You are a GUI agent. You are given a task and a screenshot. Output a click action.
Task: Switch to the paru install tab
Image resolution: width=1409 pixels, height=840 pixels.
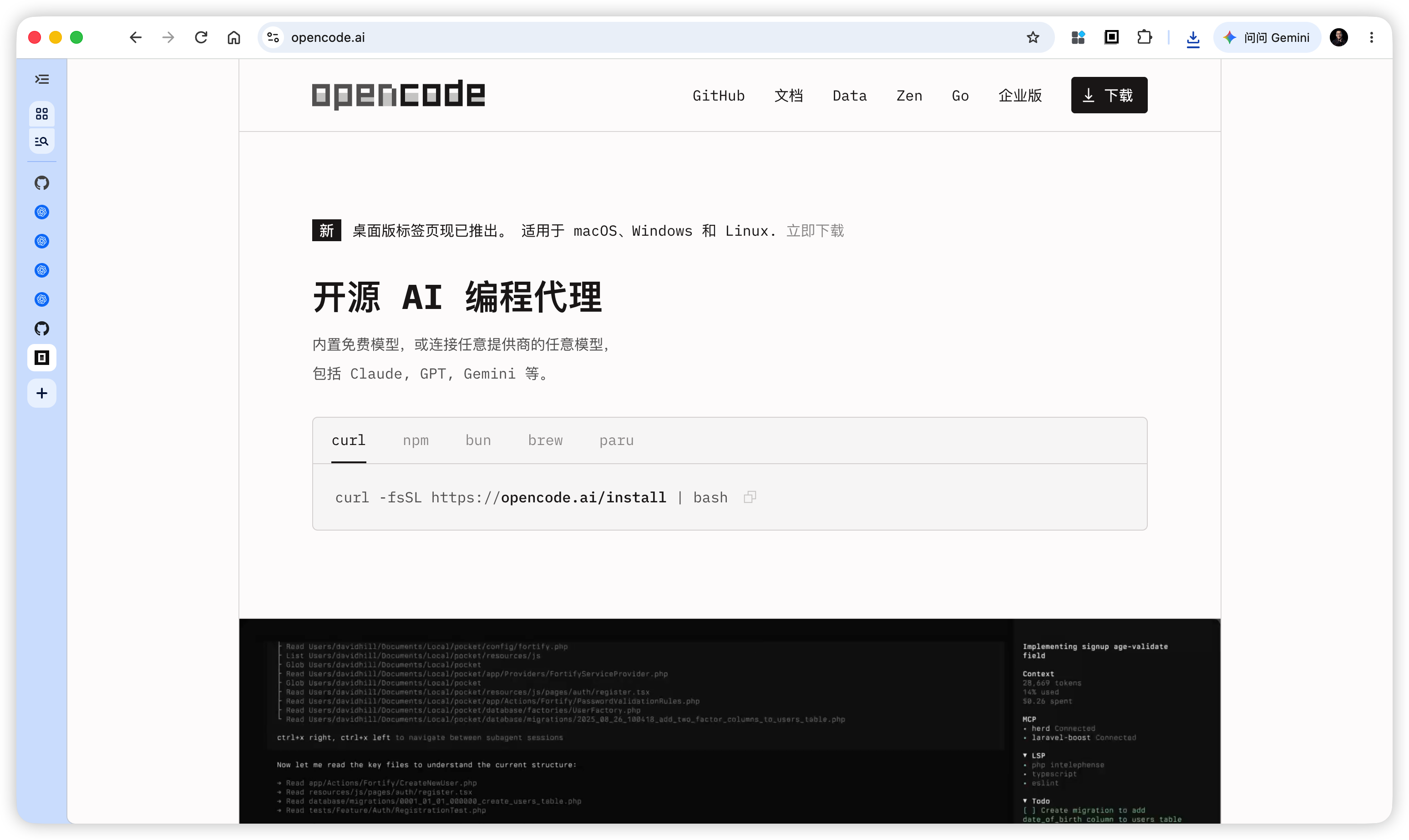[617, 440]
